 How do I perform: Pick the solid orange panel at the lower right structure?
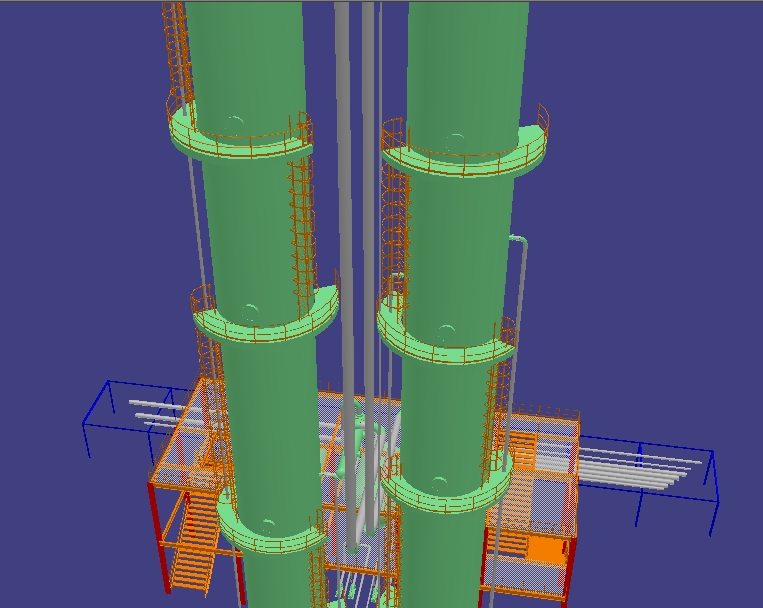546,549
